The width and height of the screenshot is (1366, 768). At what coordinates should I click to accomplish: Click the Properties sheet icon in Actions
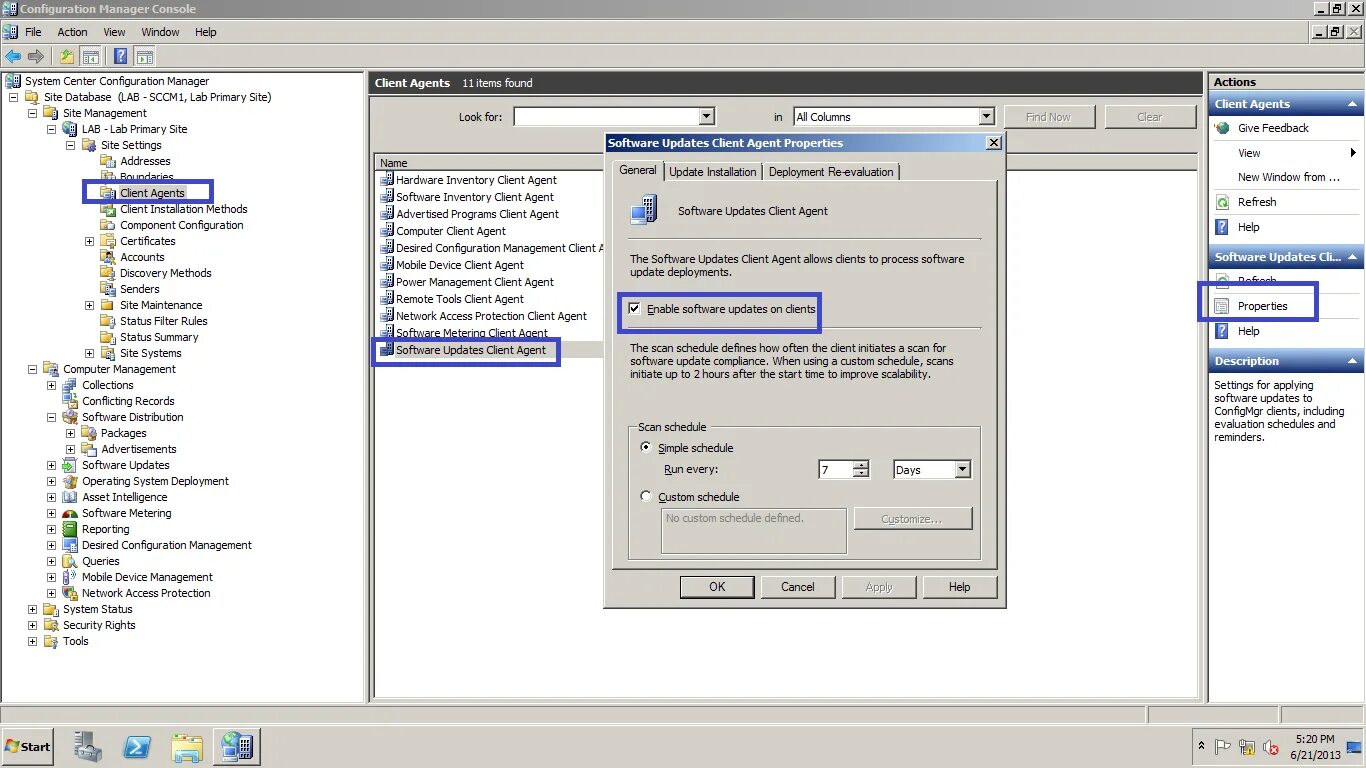pos(1222,306)
